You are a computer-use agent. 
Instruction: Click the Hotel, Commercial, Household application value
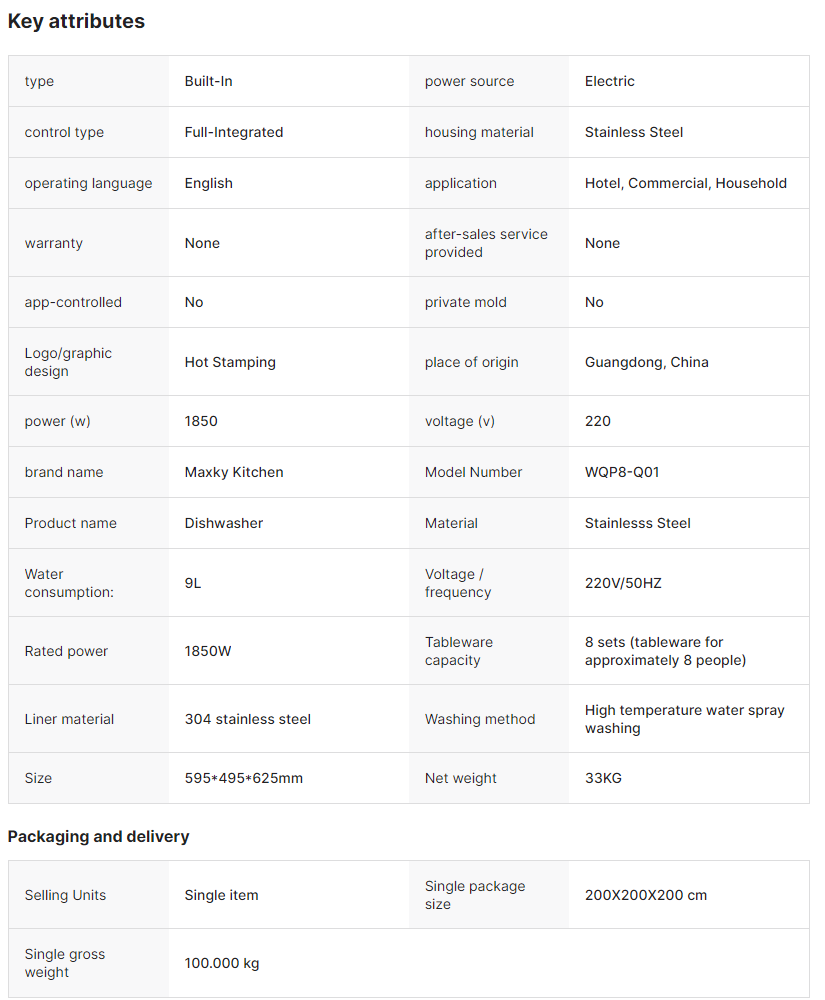686,183
